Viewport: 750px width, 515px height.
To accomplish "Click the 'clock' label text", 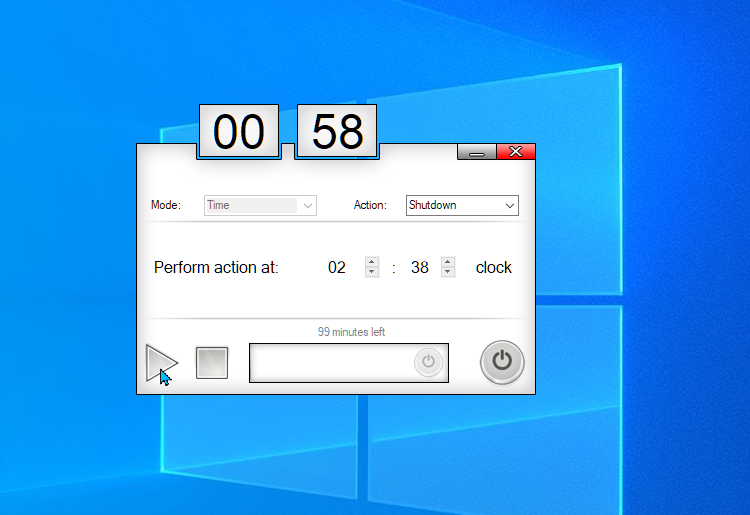I will tap(494, 267).
